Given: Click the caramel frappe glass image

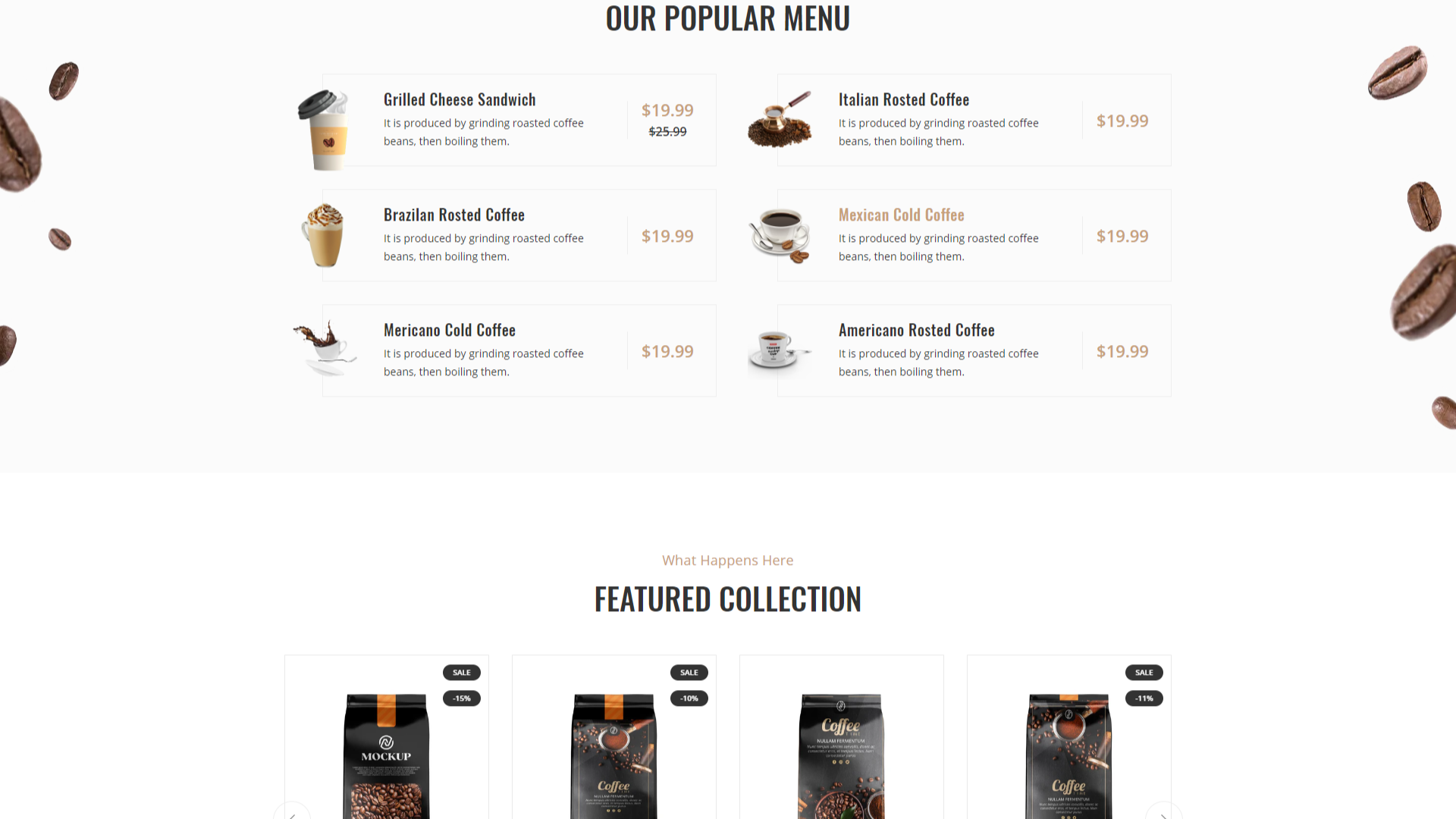Looking at the screenshot, I should click(324, 235).
